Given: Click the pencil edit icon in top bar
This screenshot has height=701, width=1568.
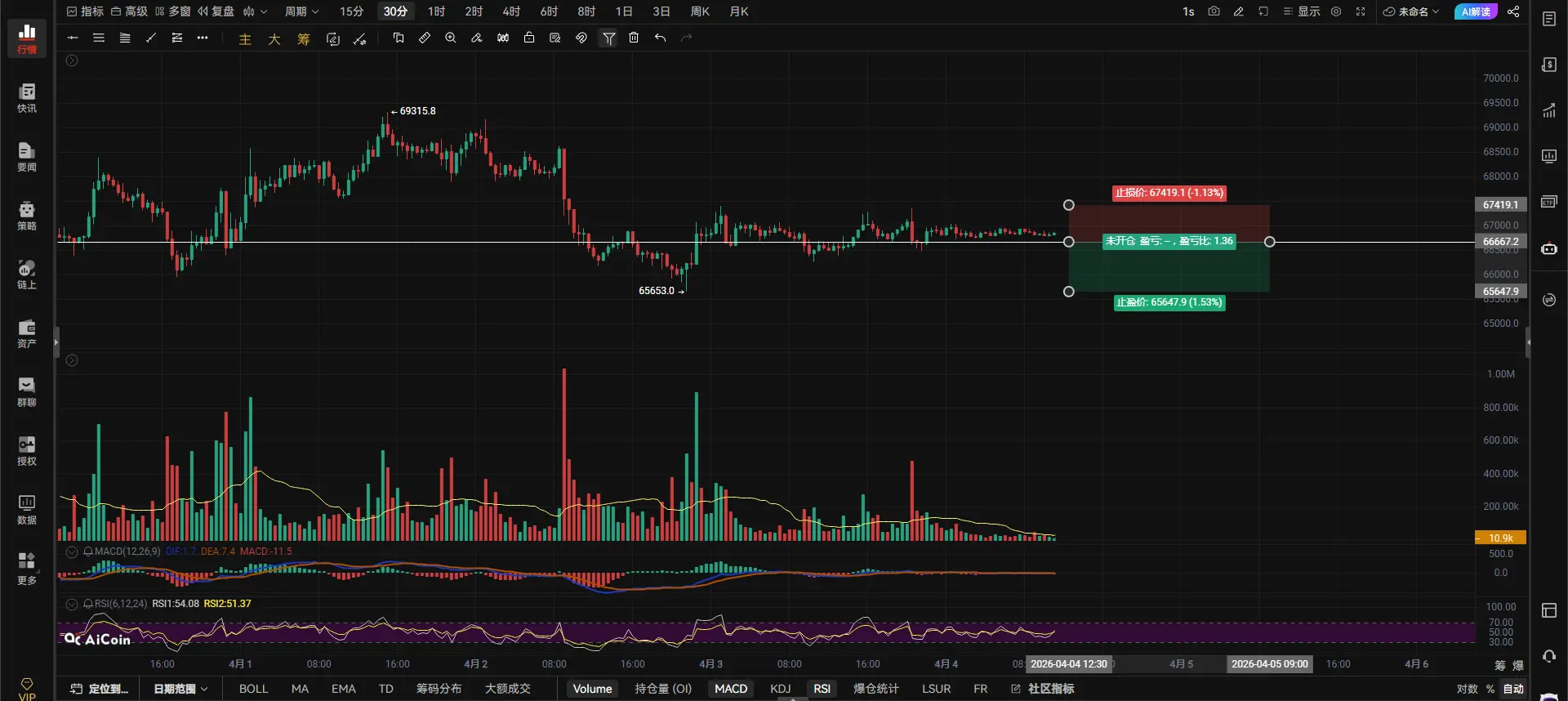Looking at the screenshot, I should tap(1239, 11).
